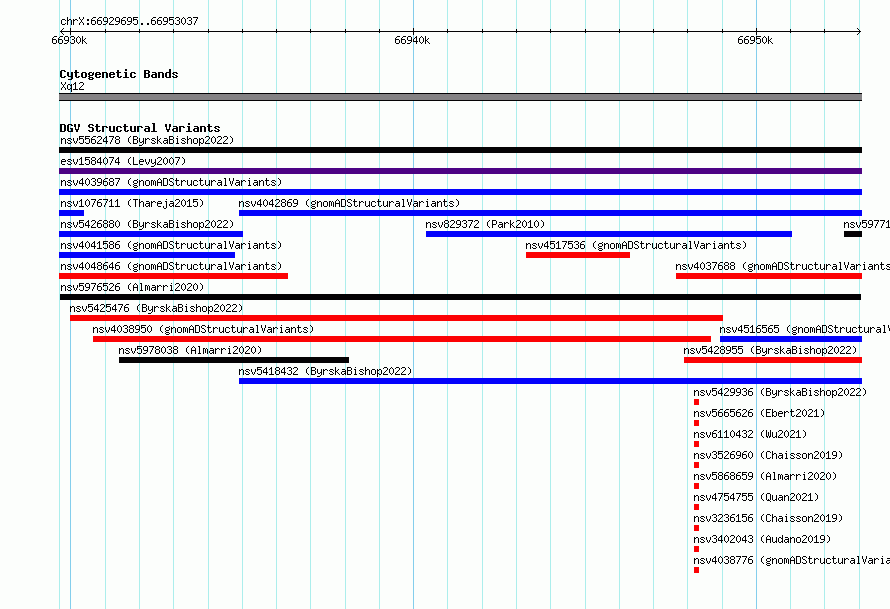The width and height of the screenshot is (890, 609).
Task: Open the nsv4517536 variant label
Action: tap(636, 245)
